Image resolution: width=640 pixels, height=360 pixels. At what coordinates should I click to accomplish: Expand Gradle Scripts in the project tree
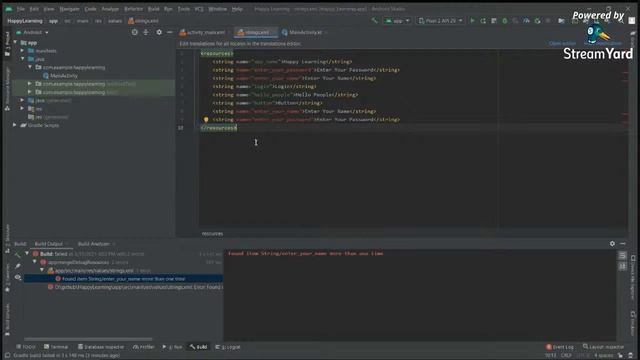pyautogui.click(x=15, y=125)
